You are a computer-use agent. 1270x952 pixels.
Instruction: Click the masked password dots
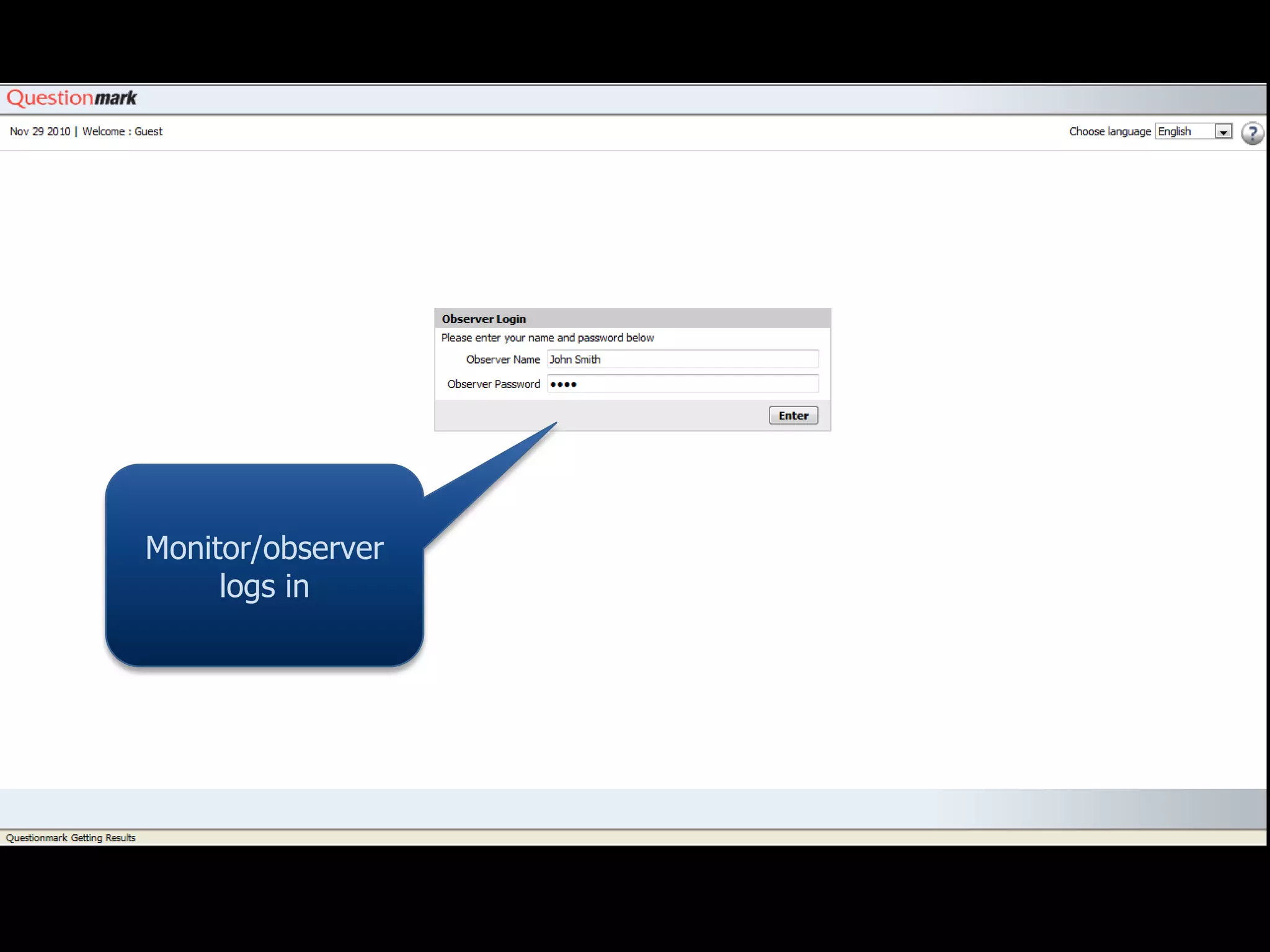coord(563,385)
